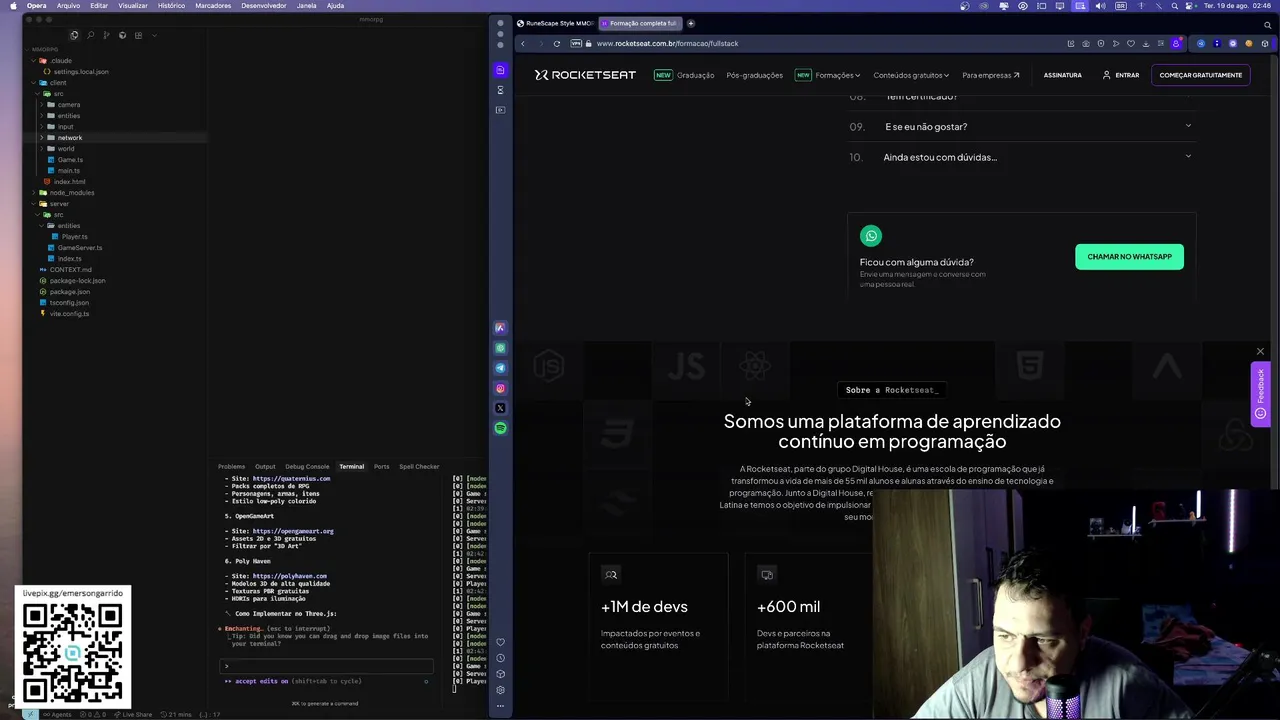Open a new browser tab with the plus button
Image resolution: width=1280 pixels, height=720 pixels.
click(x=690, y=23)
